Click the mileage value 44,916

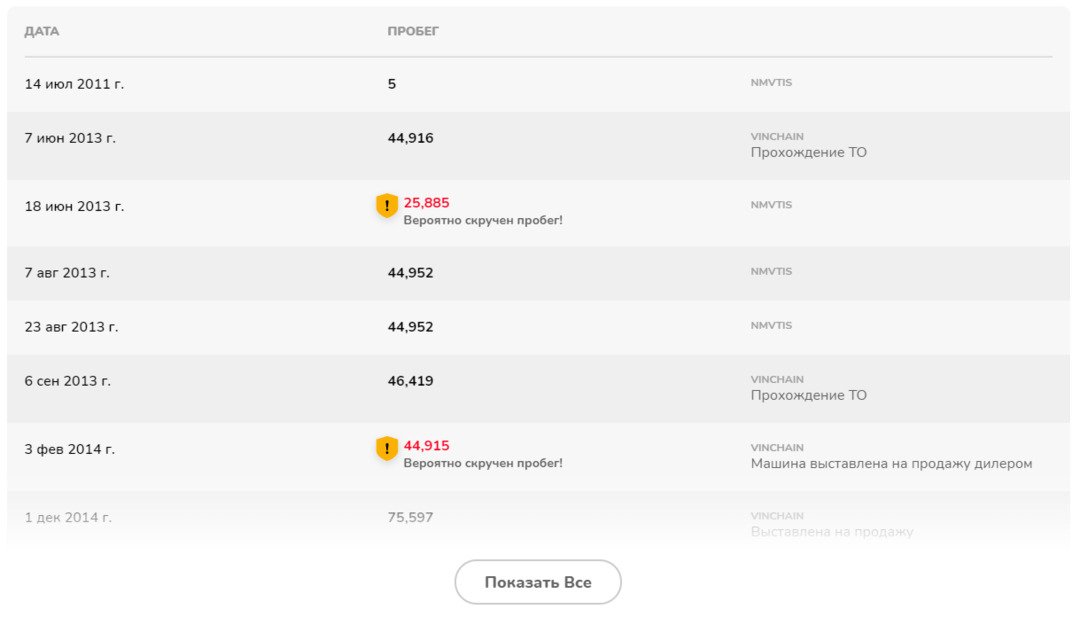tap(410, 139)
